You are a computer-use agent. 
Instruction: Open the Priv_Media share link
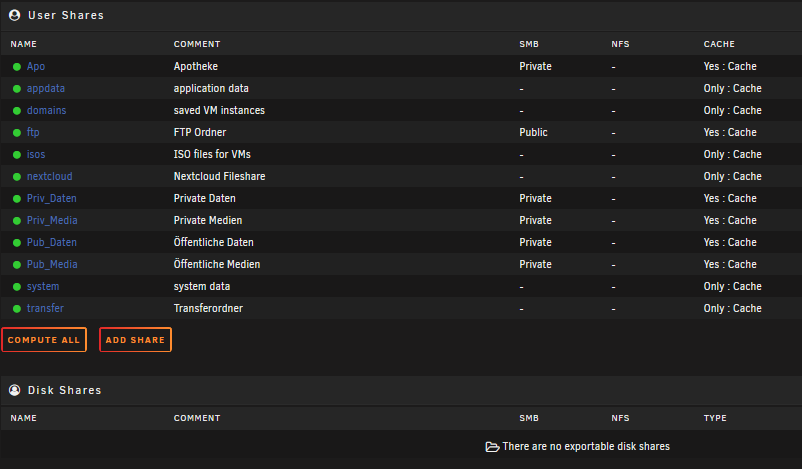(x=52, y=220)
